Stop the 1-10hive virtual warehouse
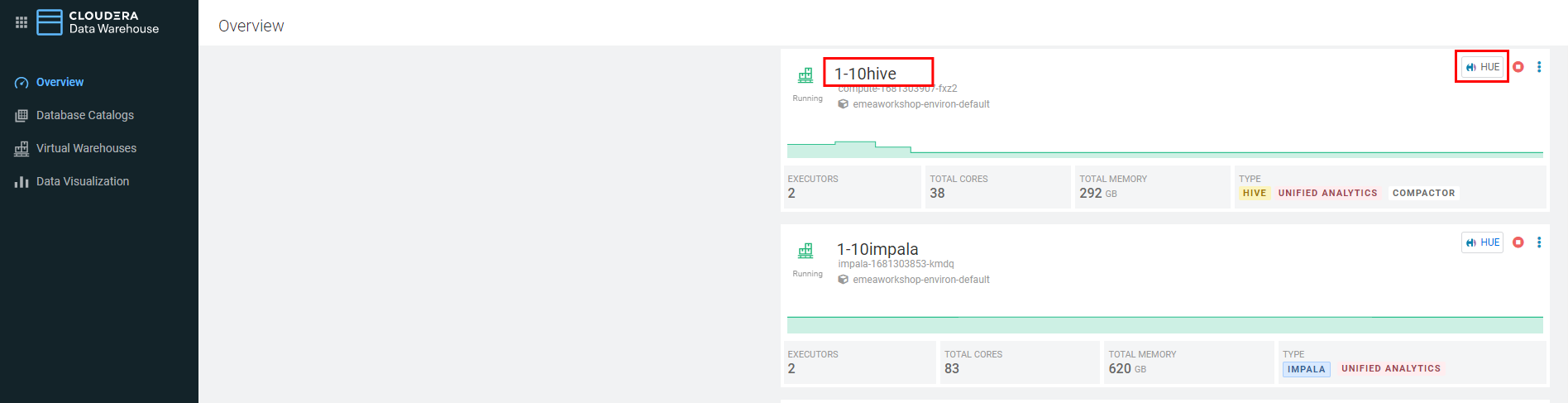This screenshot has height=403, width=1568. pyautogui.click(x=1518, y=67)
